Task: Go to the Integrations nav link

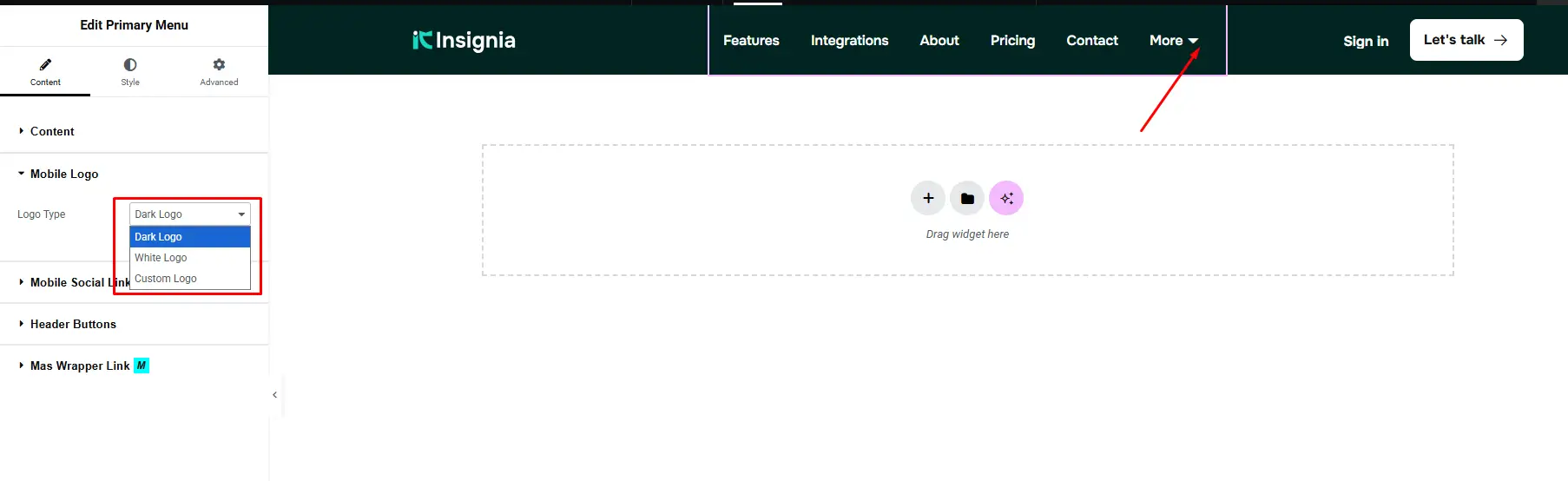Action: pyautogui.click(x=849, y=40)
